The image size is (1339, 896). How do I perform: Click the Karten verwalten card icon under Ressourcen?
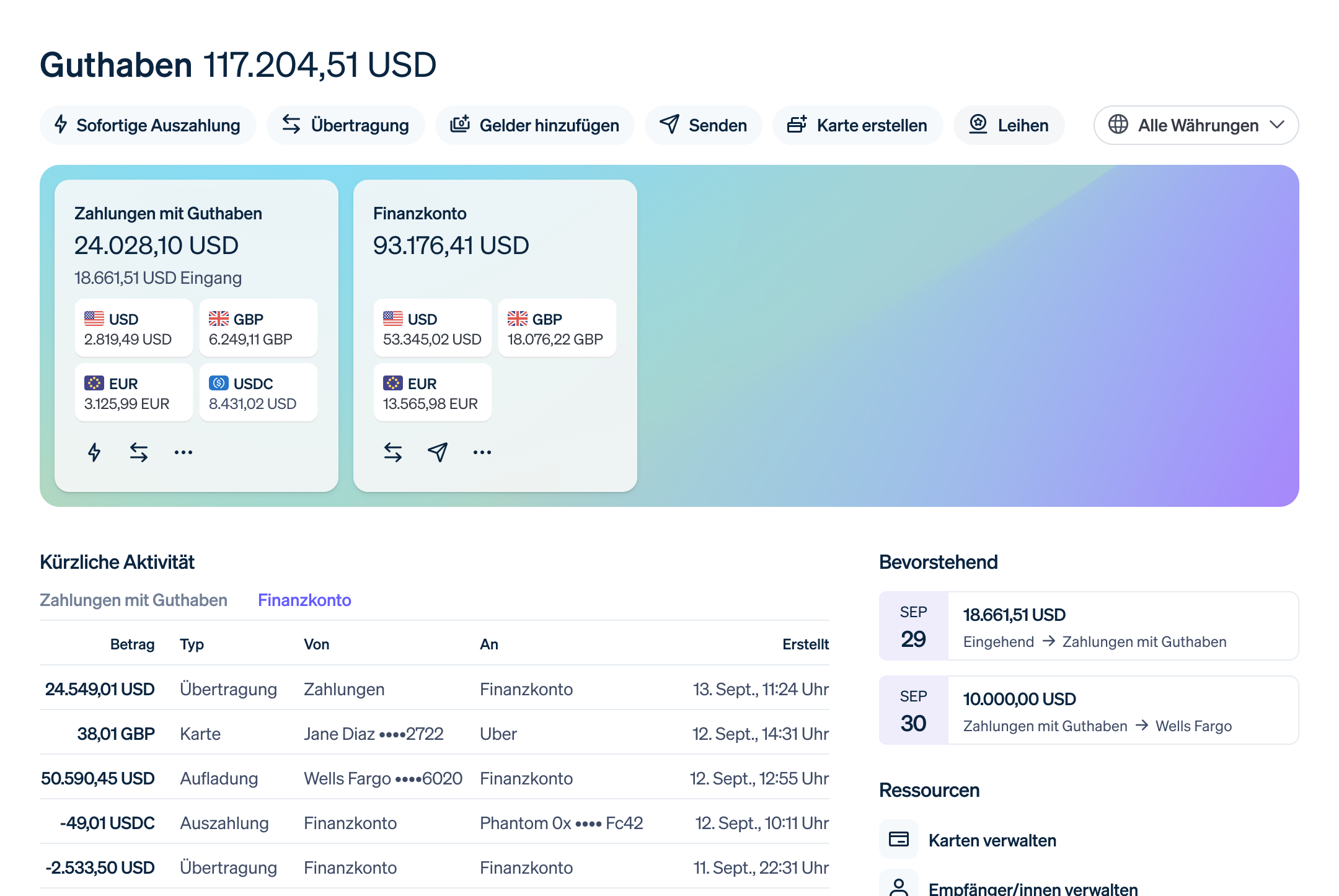[x=899, y=840]
